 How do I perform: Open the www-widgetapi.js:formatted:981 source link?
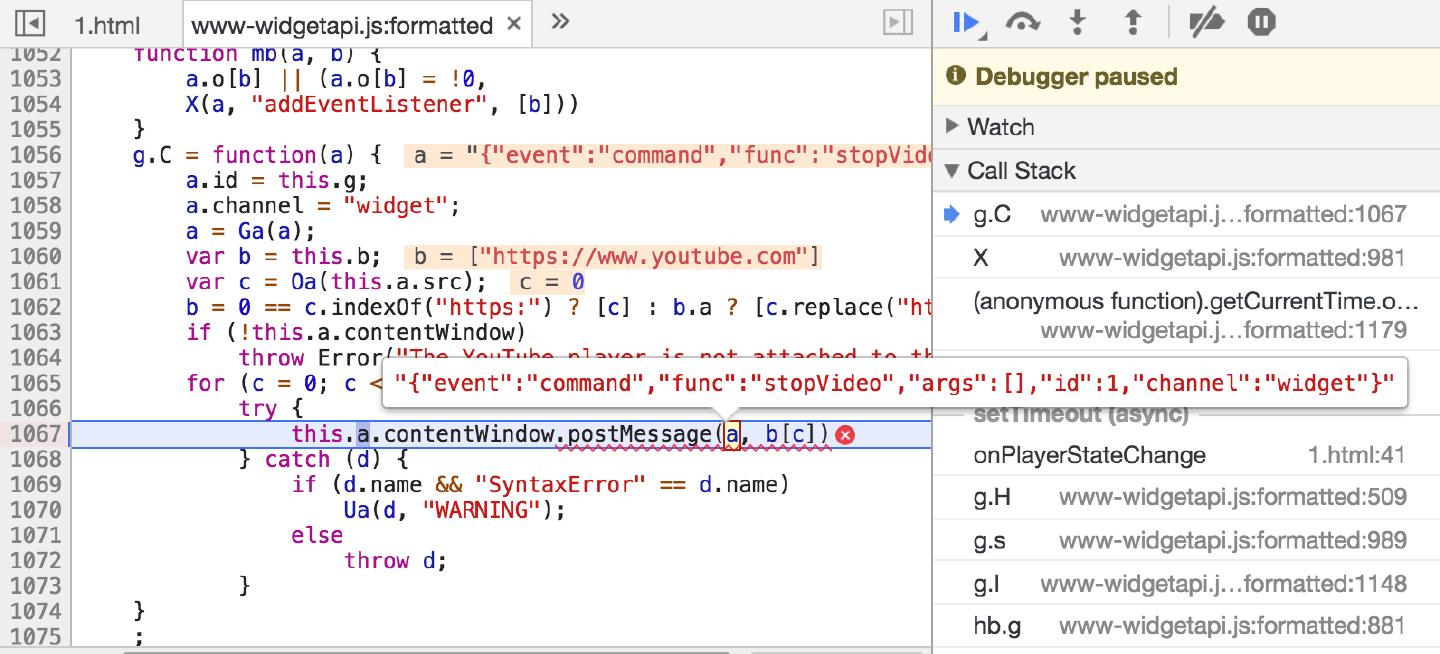1232,258
